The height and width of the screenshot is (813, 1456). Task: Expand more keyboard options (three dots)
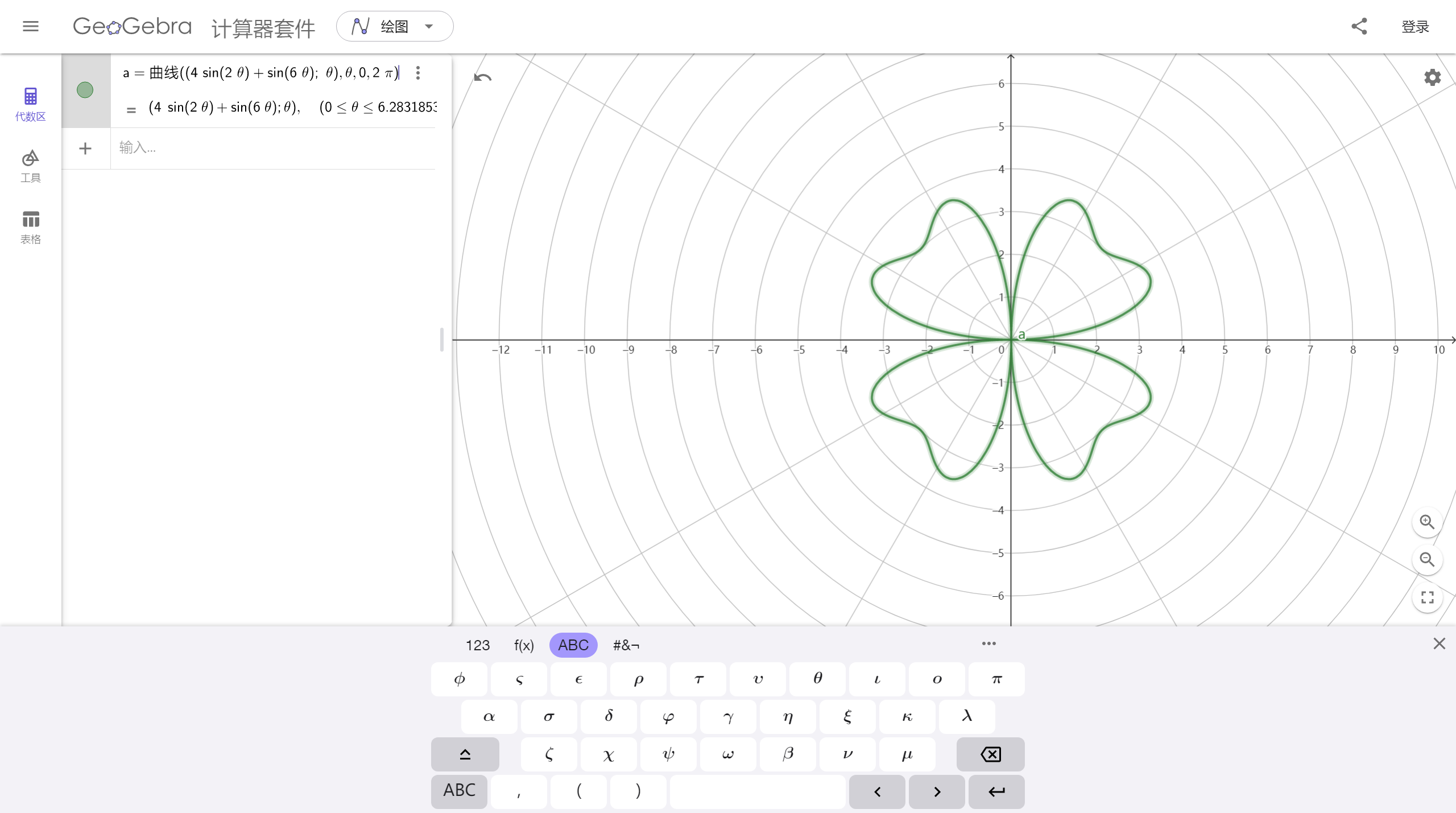(x=988, y=643)
